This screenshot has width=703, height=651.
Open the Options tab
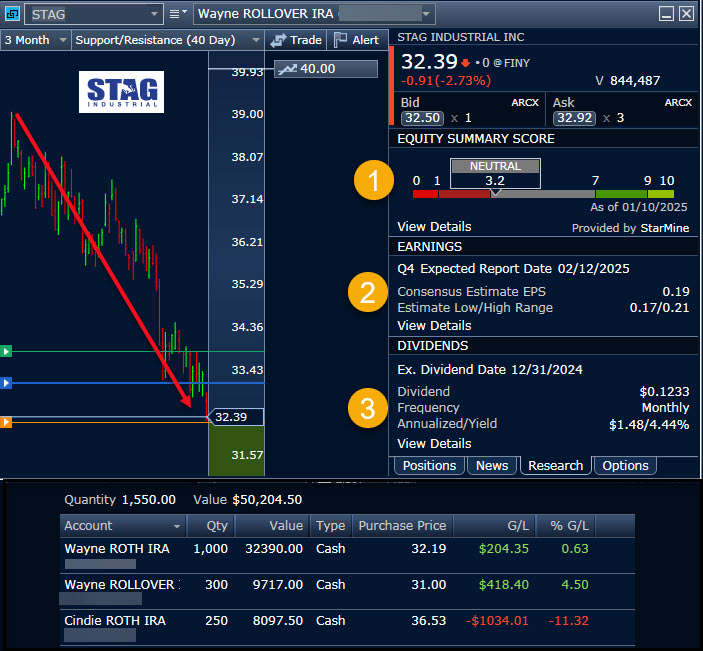625,466
